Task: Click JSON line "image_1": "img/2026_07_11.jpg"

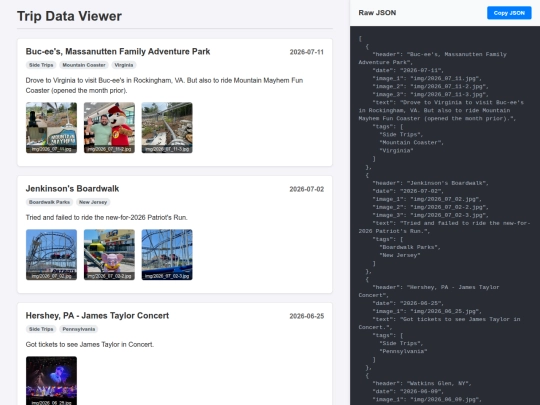Action: (x=427, y=79)
